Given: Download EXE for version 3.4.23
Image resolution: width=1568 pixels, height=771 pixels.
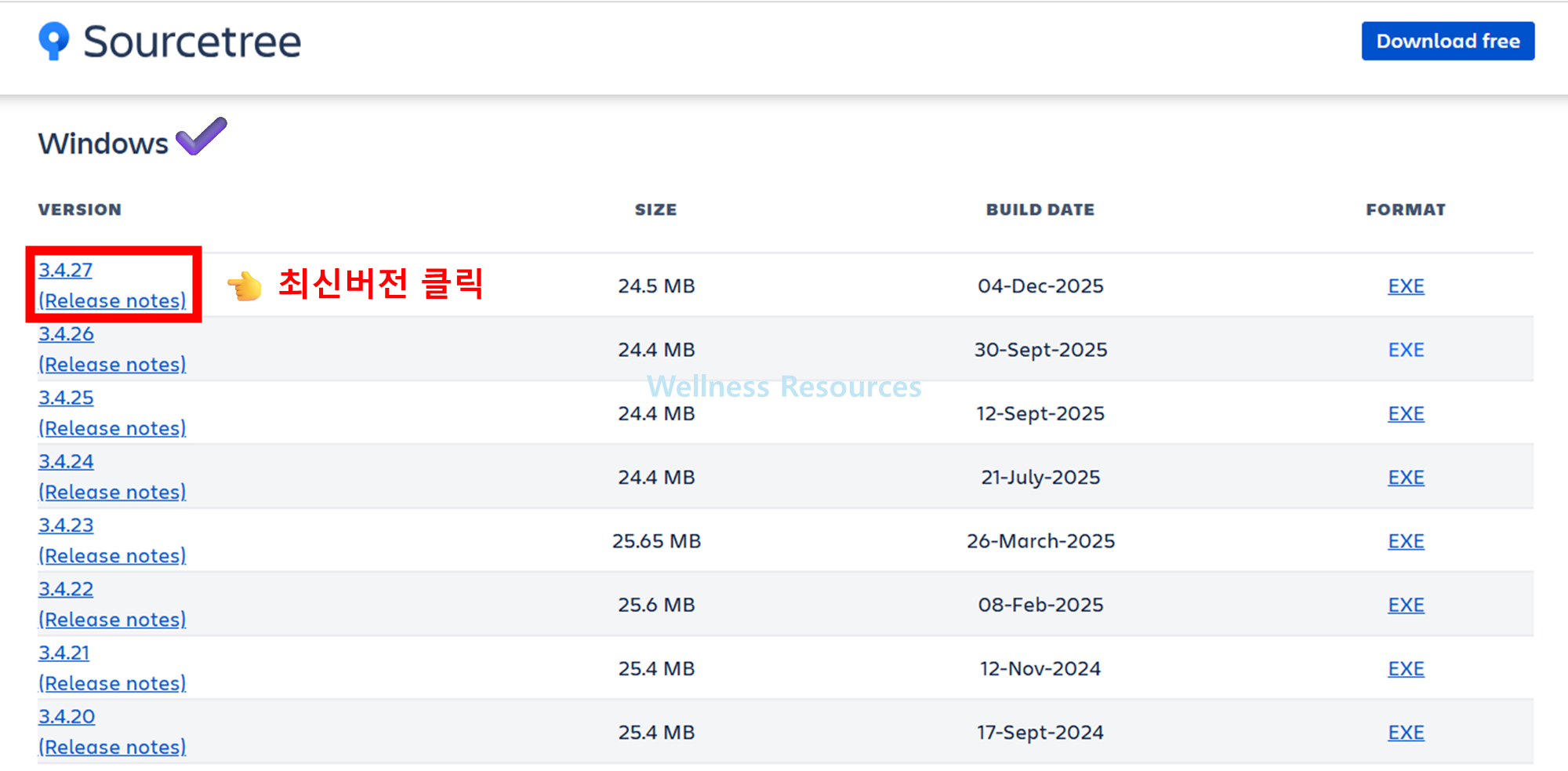Looking at the screenshot, I should point(1406,541).
